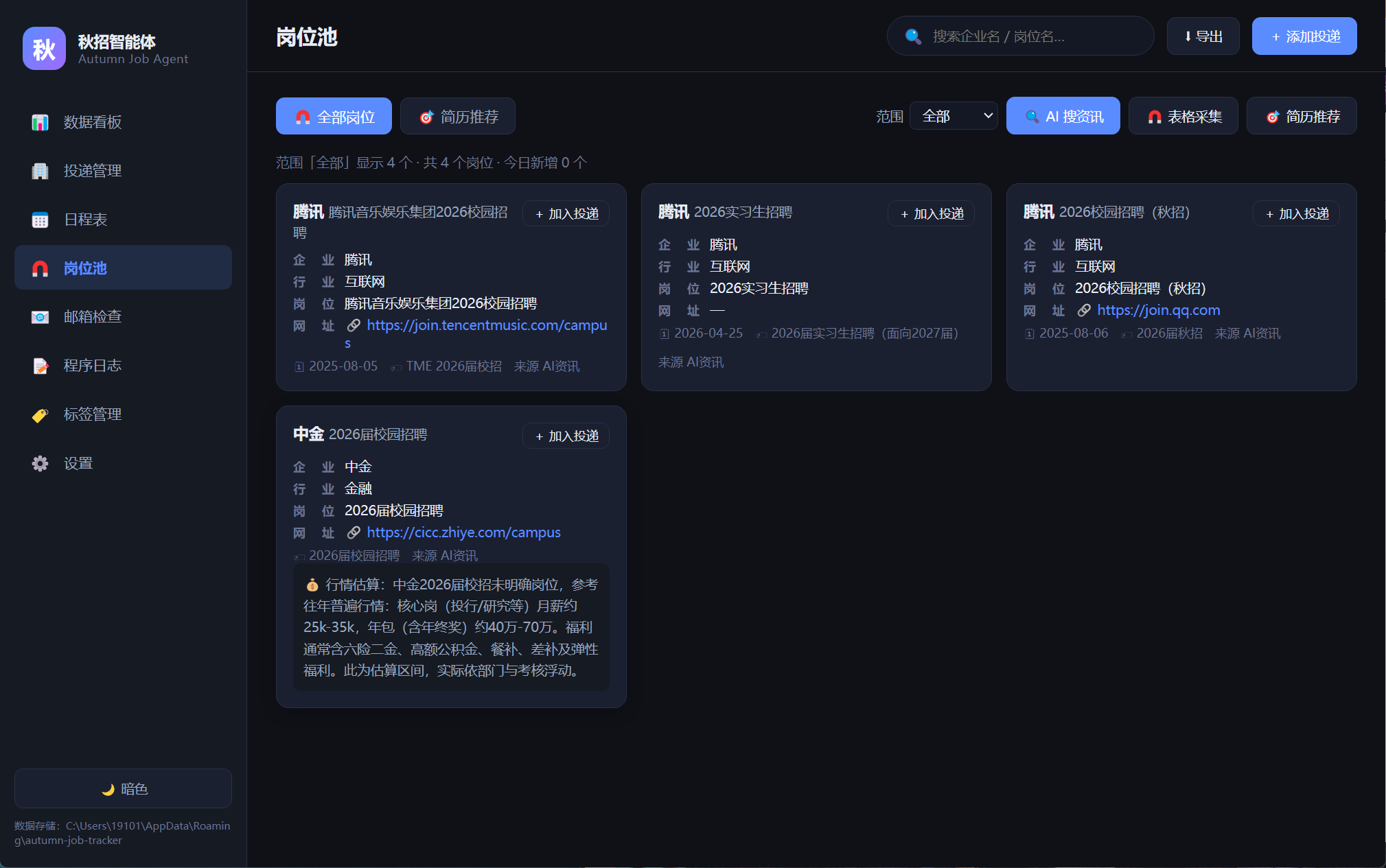Start AI 搜资讯 search

(x=1063, y=116)
